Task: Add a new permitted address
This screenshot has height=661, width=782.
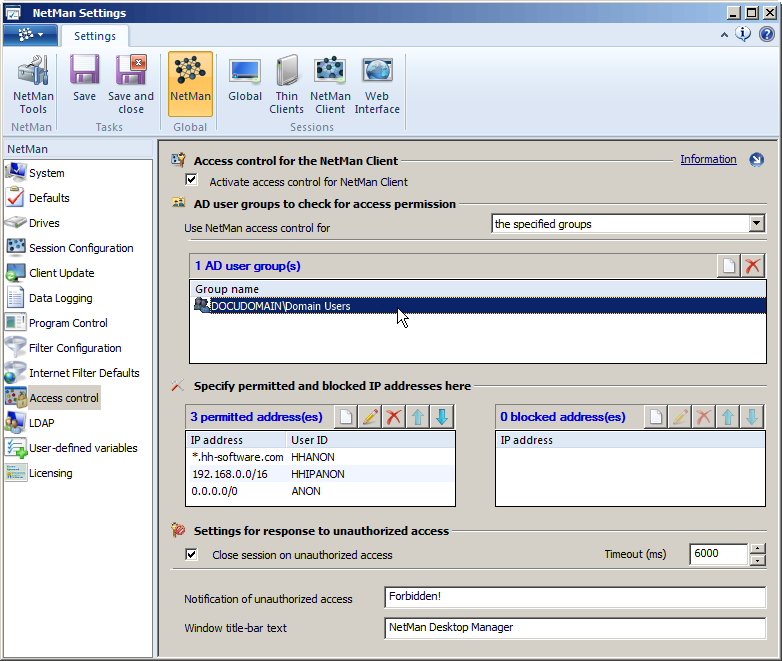Action: pyautogui.click(x=346, y=417)
